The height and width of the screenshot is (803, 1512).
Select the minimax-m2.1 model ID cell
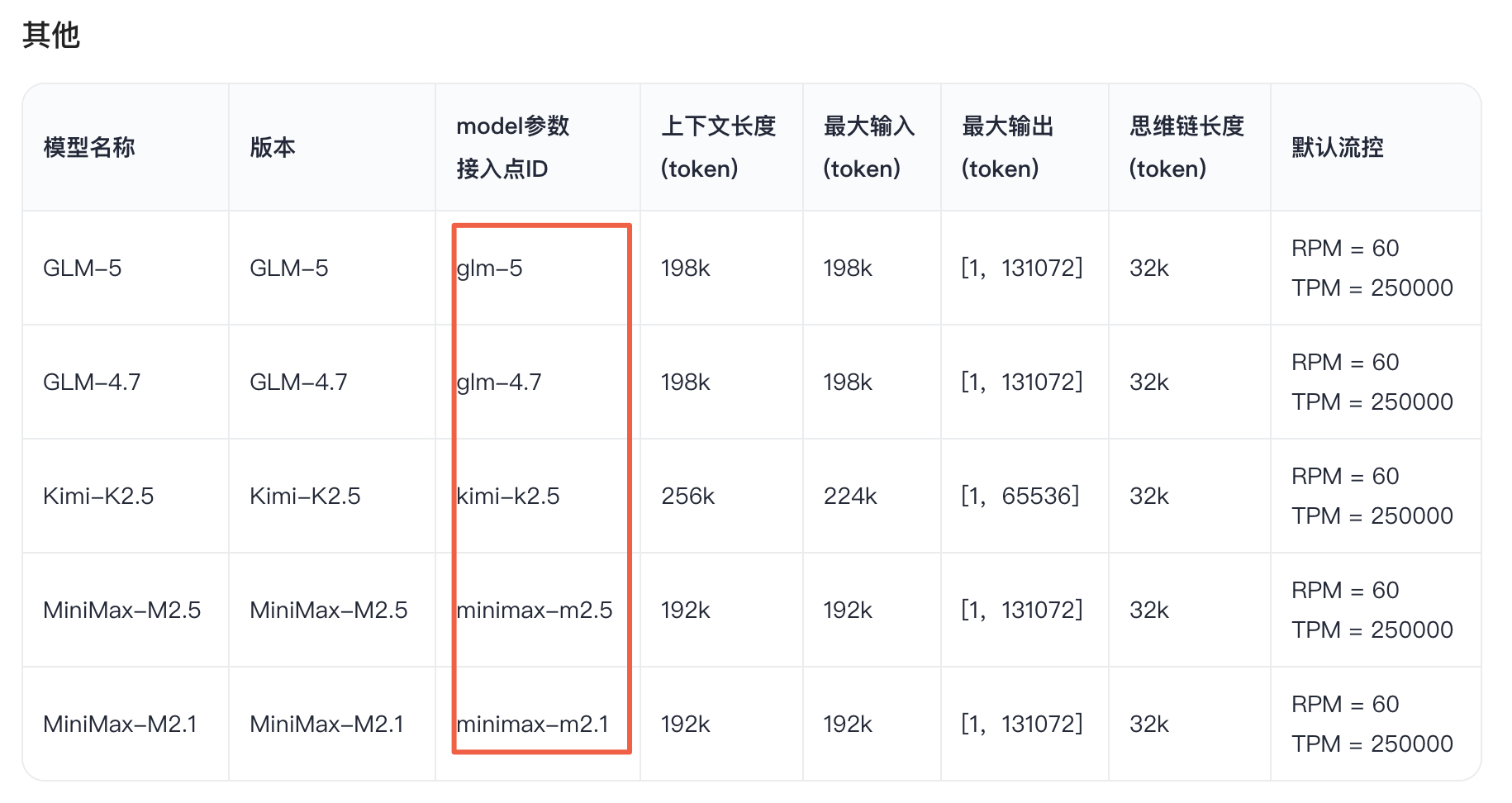(x=533, y=725)
